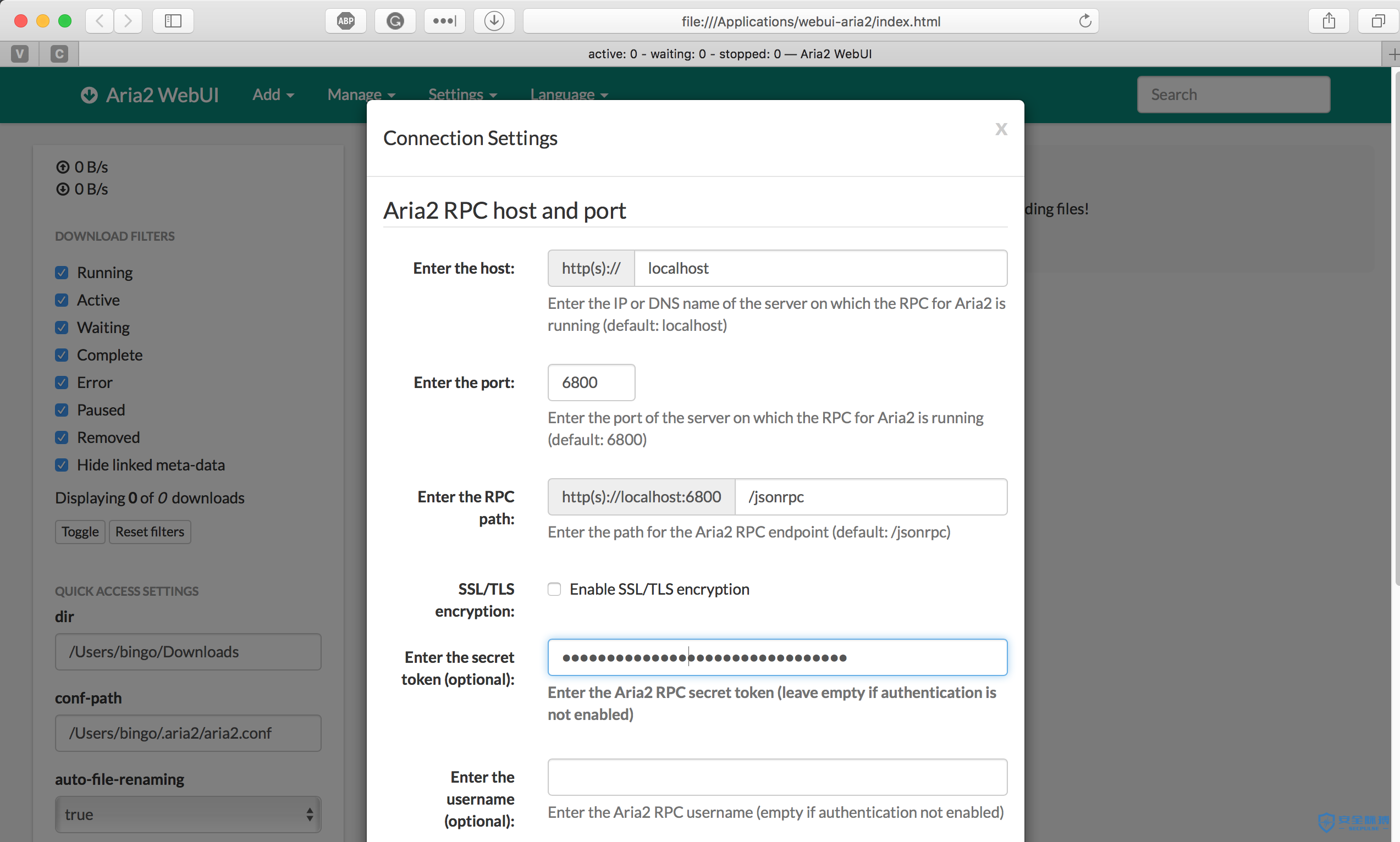Viewport: 1400px width, 842px height.
Task: Uncheck the Running filter
Action: [61, 273]
